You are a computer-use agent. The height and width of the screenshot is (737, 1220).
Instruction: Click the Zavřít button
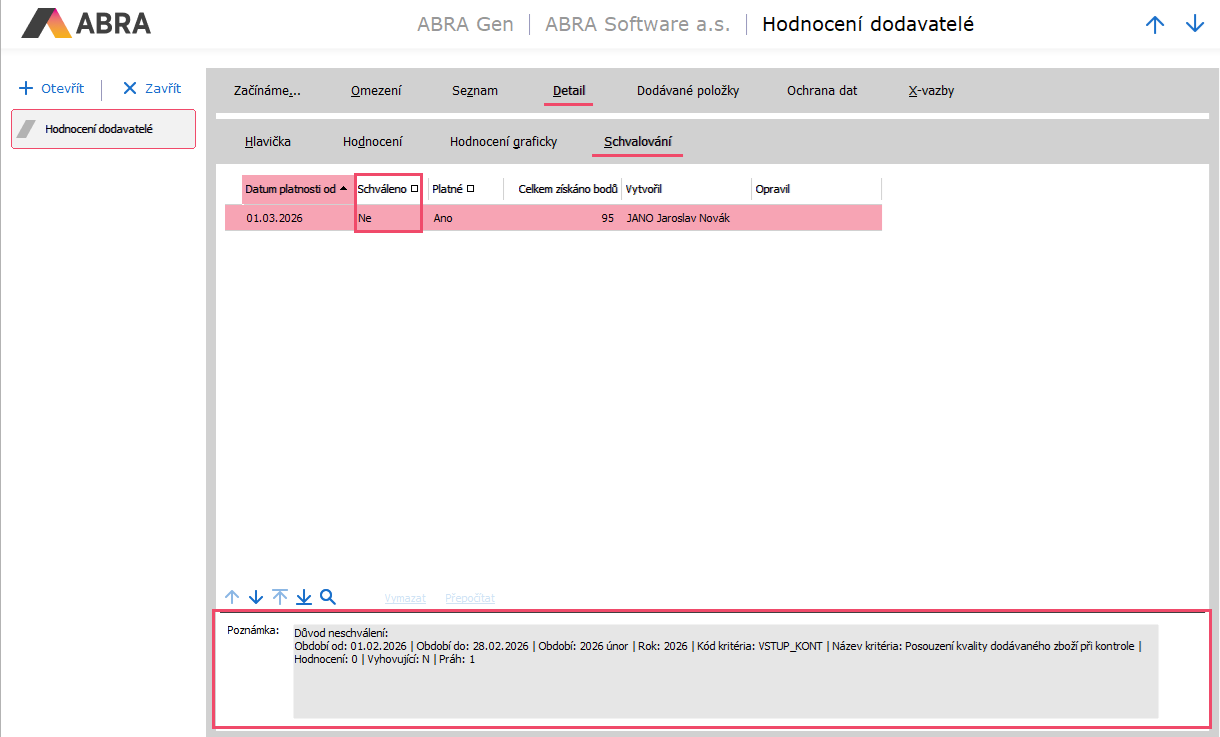pos(152,89)
